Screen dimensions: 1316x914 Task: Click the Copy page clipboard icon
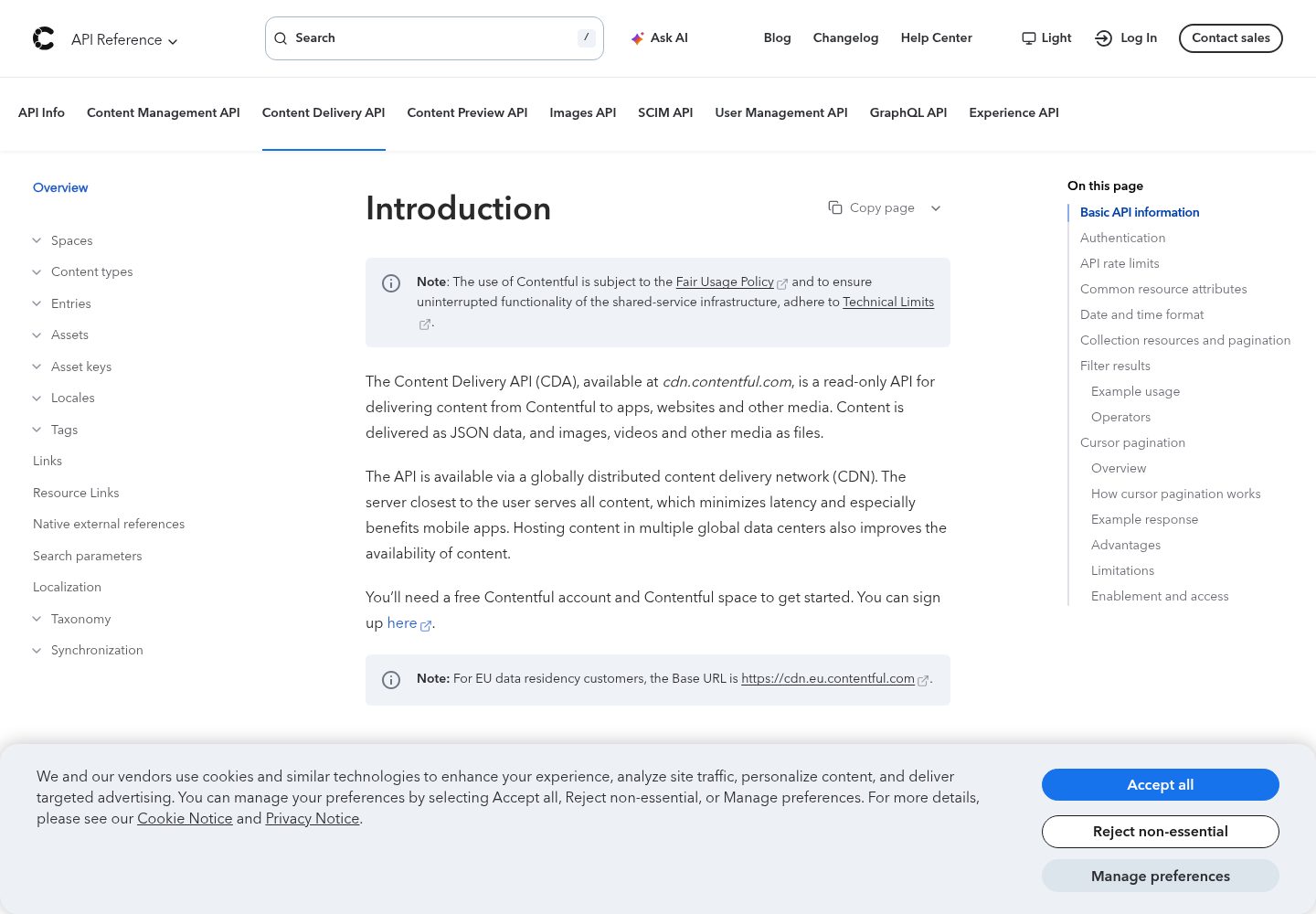point(835,207)
